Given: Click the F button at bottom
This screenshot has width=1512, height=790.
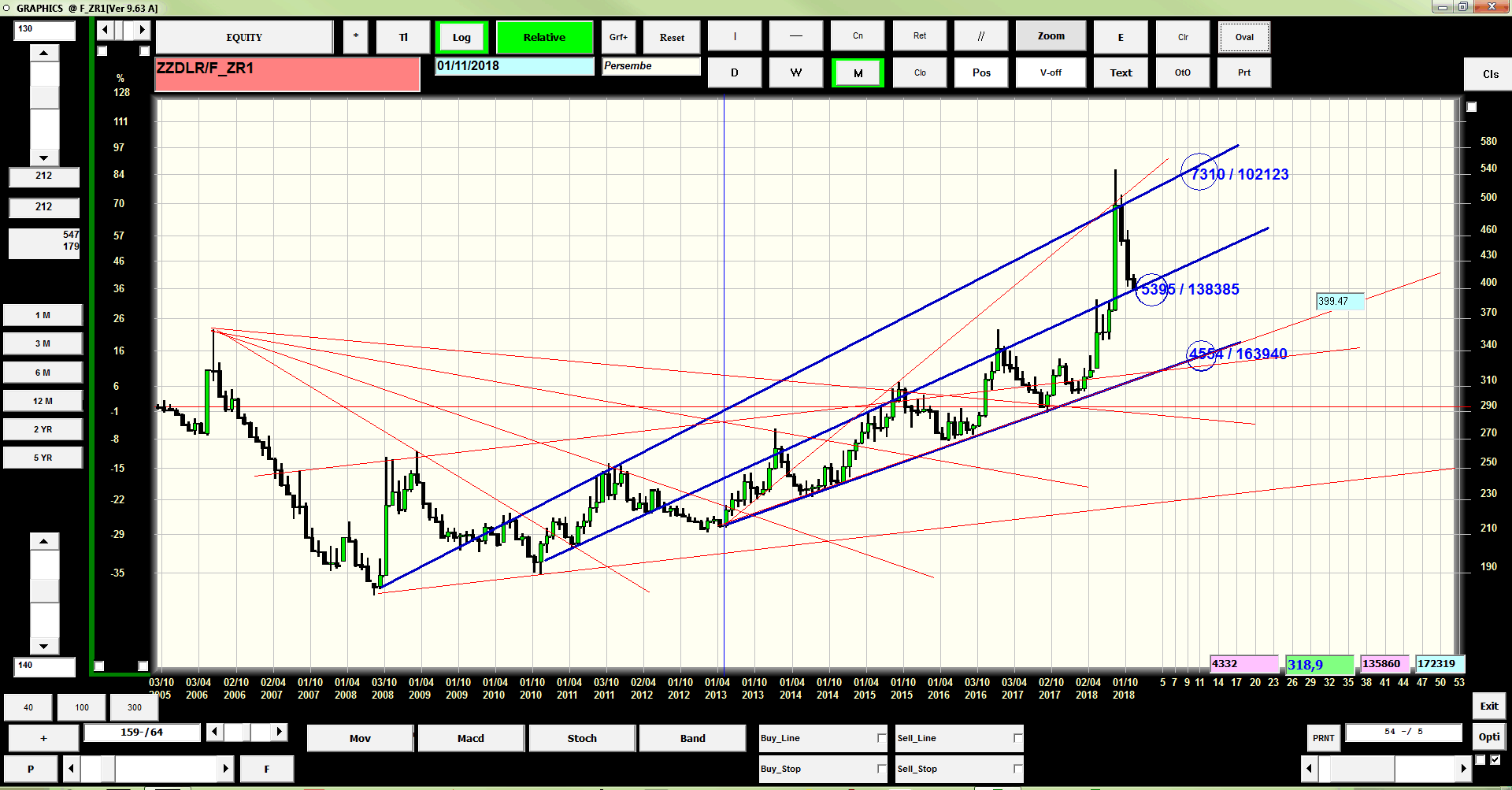Looking at the screenshot, I should click(x=267, y=769).
